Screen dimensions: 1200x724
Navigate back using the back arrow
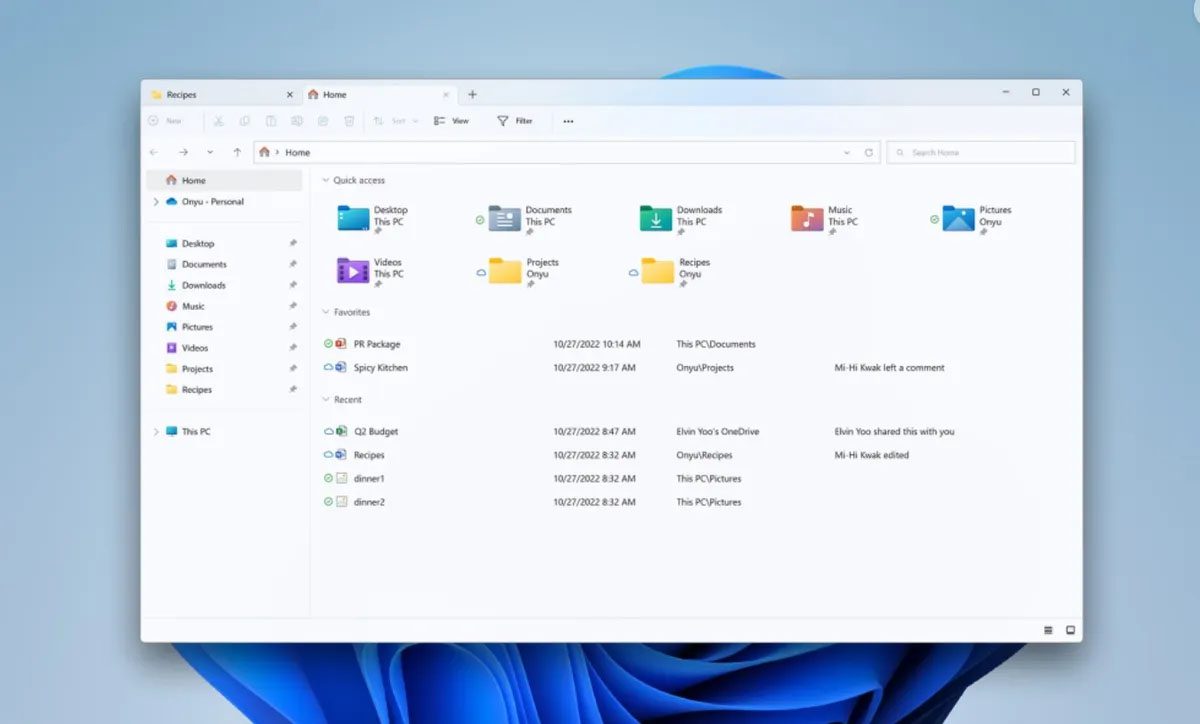(153, 152)
